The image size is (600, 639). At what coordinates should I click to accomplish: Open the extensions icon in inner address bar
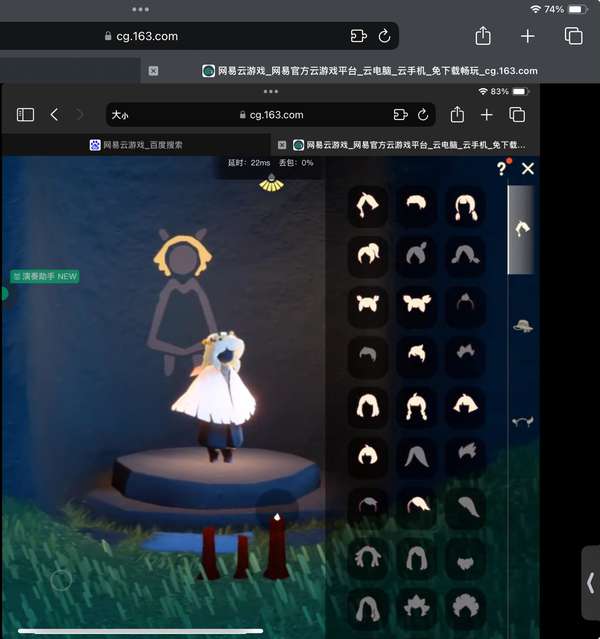400,115
